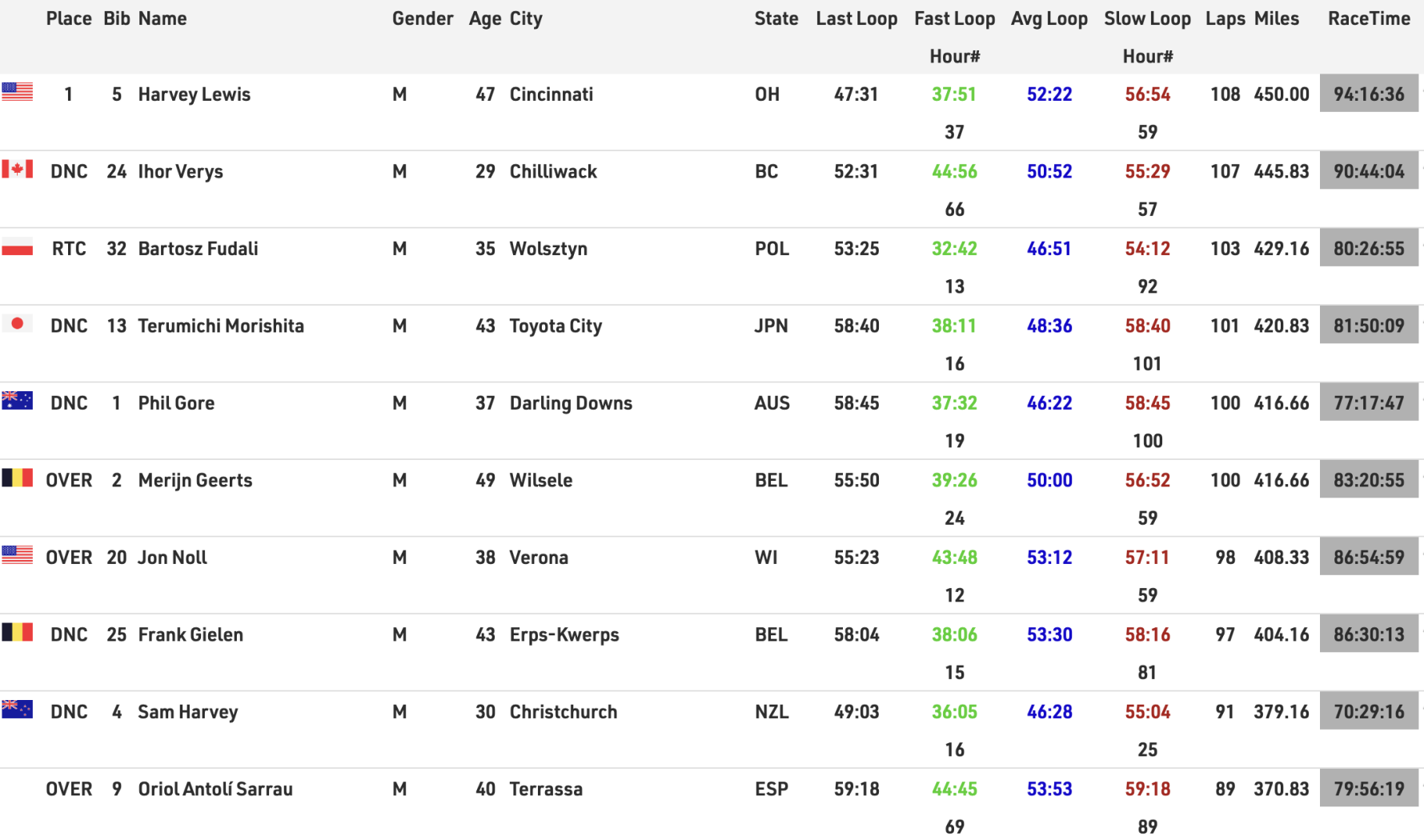
Task: Open race time 79:56:19 for Oriol Antolí Sarrau
Action: coord(1369,788)
